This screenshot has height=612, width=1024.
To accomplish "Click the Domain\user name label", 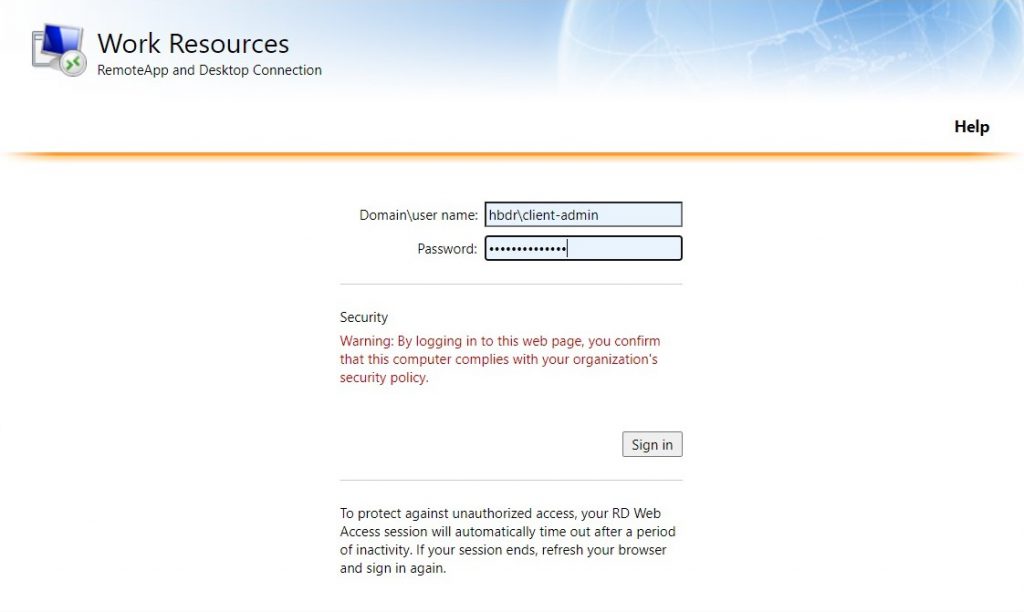I will point(419,215).
